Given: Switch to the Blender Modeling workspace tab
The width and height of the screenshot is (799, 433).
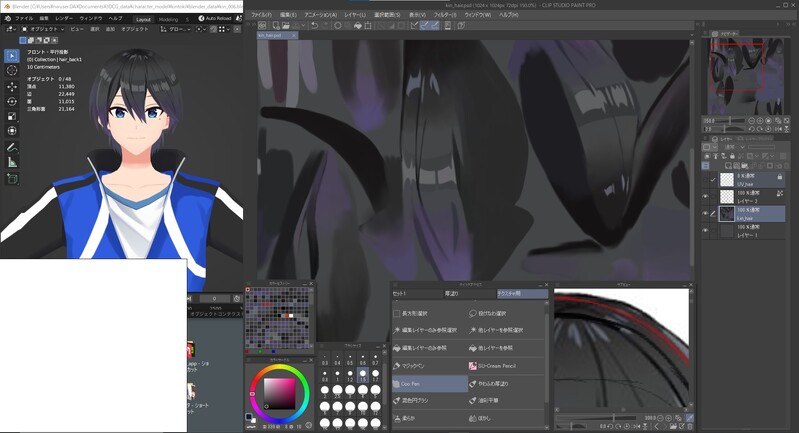Looking at the screenshot, I should (168, 19).
